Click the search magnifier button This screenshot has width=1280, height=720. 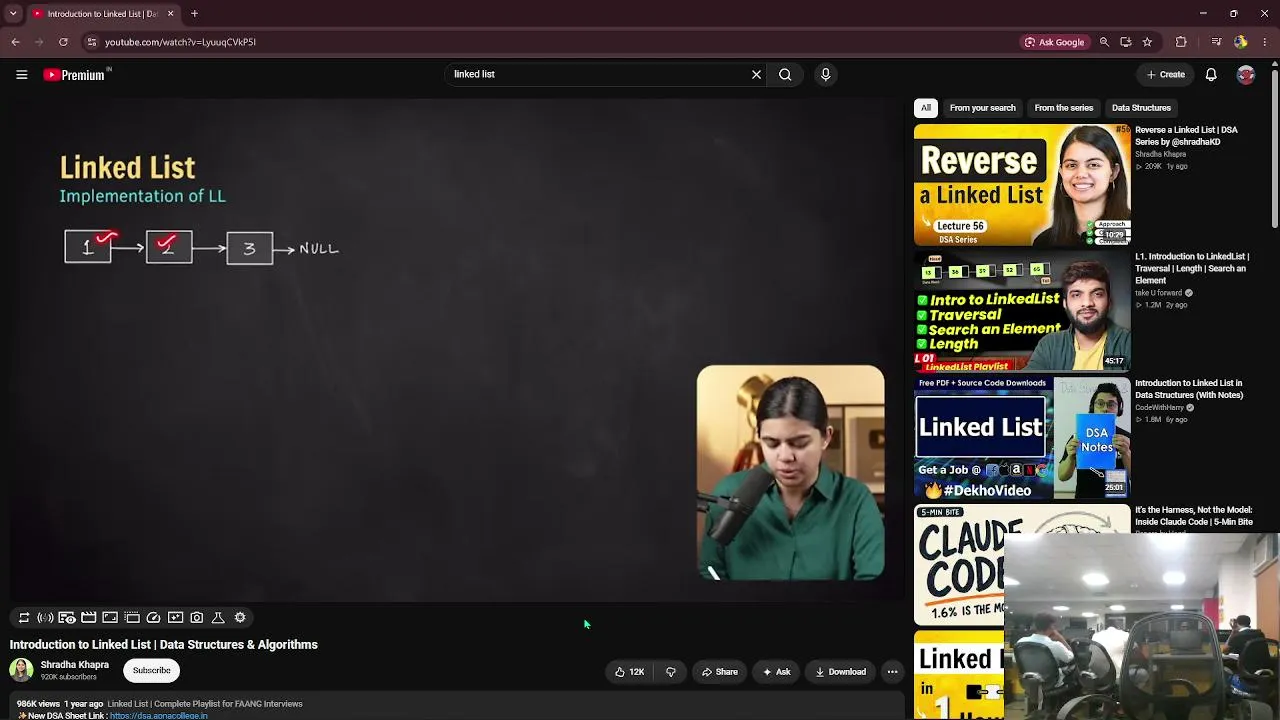tap(785, 74)
